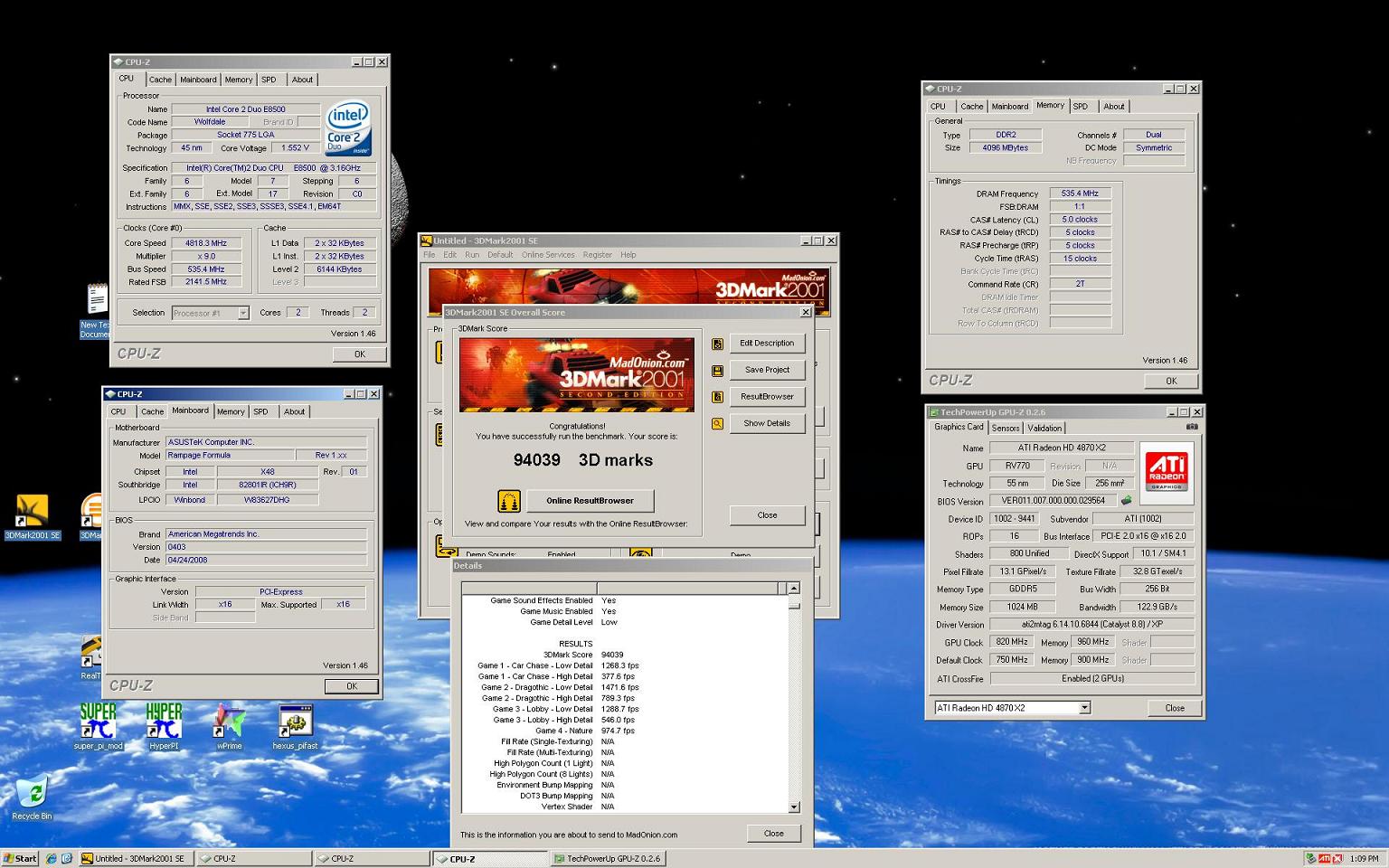The image size is (1389, 868).
Task: Click the 820 MHz GPU Clock field
Action: click(1012, 642)
